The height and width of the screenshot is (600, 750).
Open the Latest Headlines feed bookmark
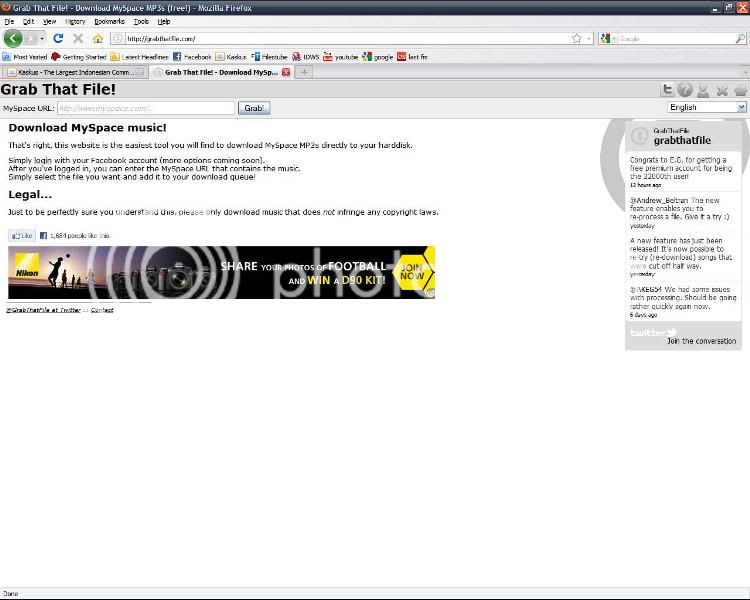[x=139, y=57]
